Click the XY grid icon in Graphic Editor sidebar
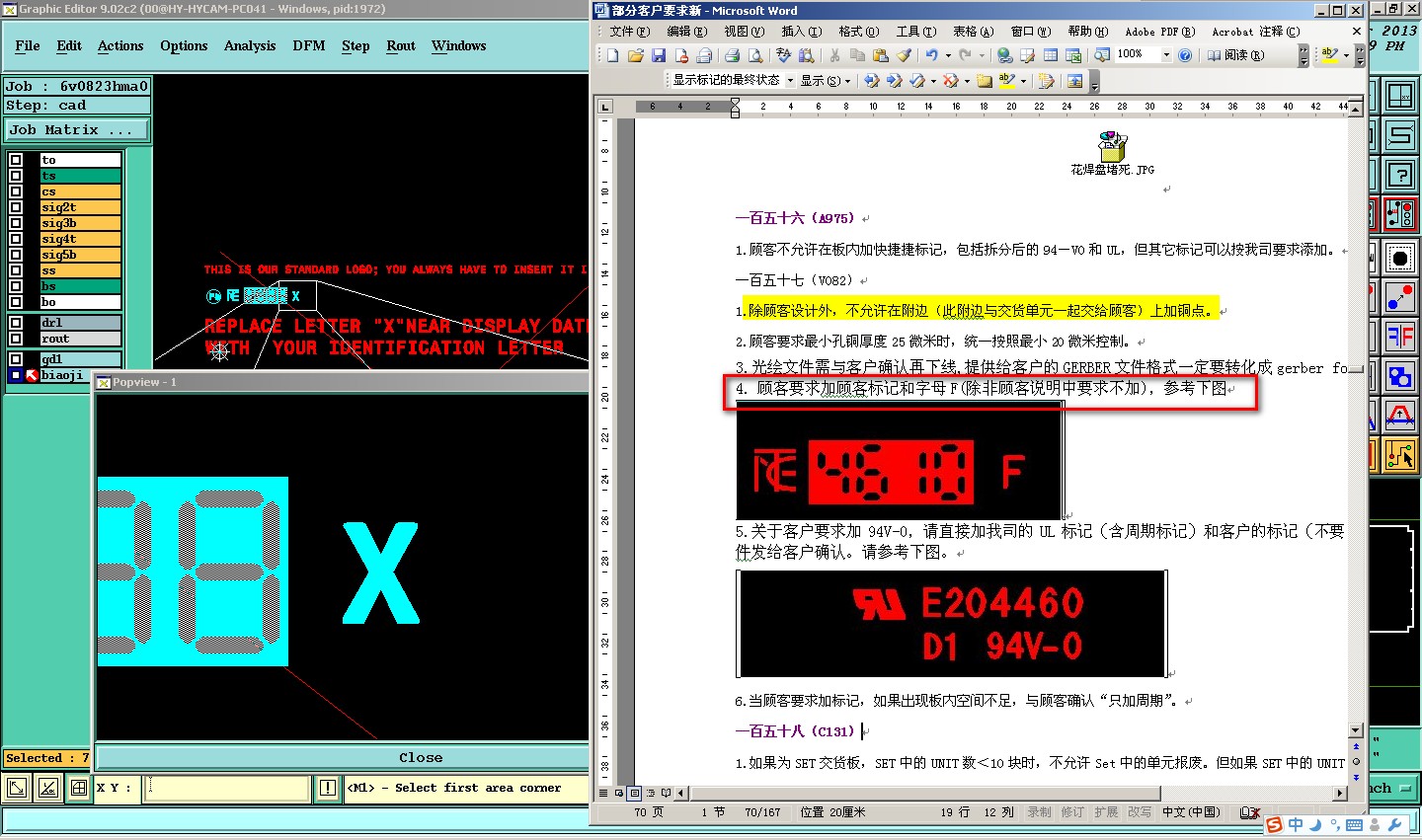Viewport: 1422px width, 840px height. coord(1400,98)
